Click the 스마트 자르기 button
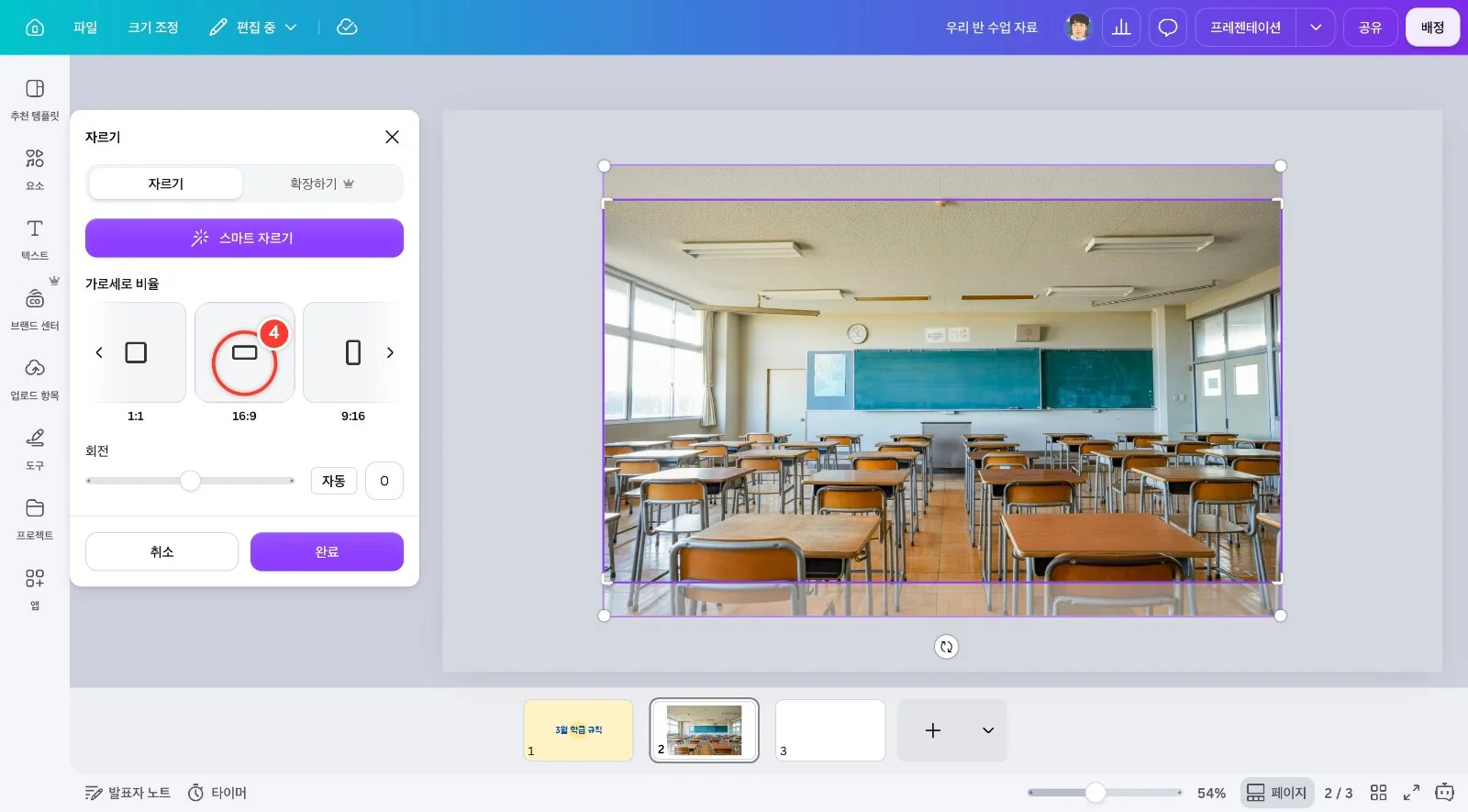The image size is (1468, 812). [244, 238]
